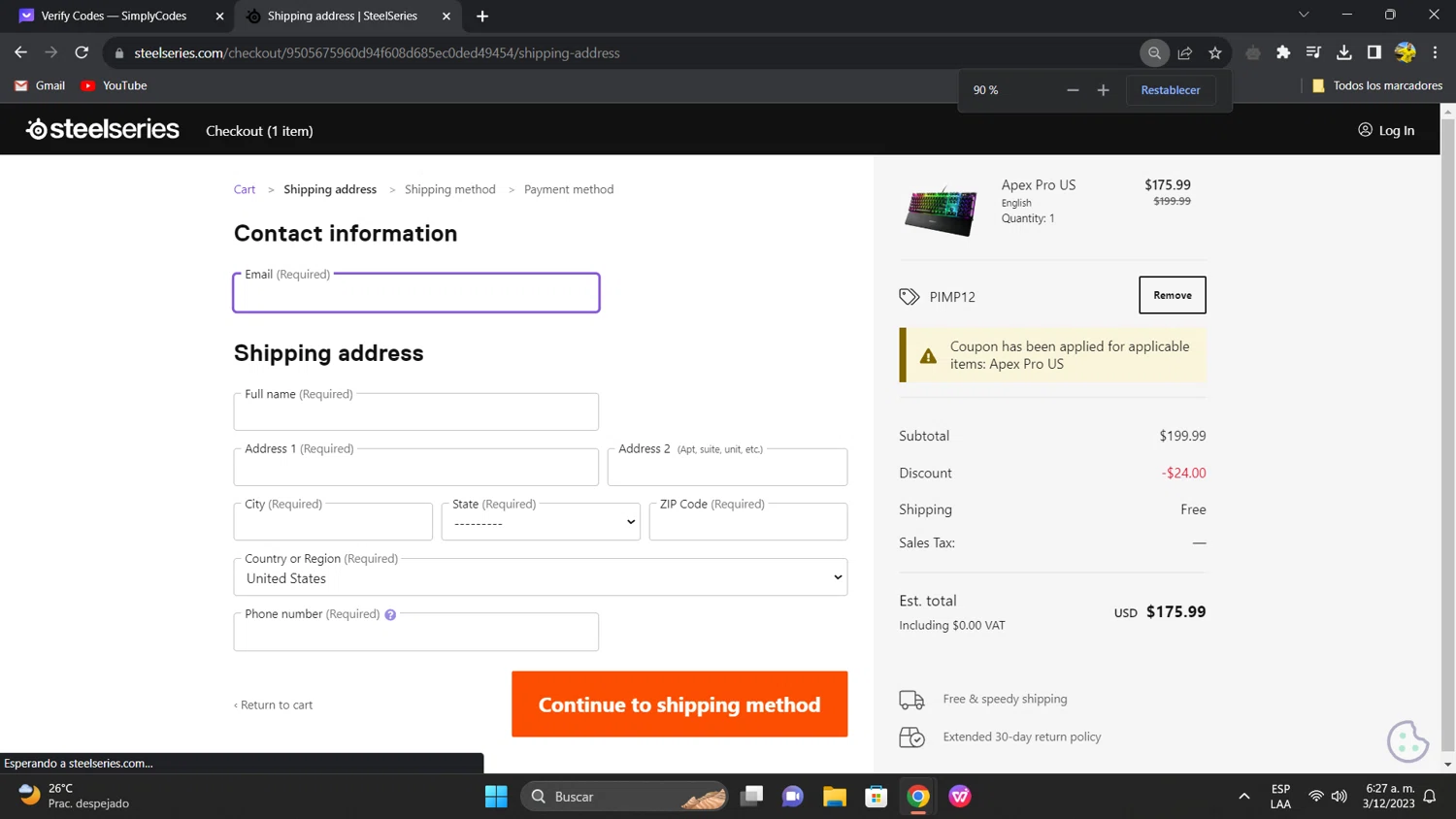Click the zoom magnifier icon in address bar

coord(1154,53)
